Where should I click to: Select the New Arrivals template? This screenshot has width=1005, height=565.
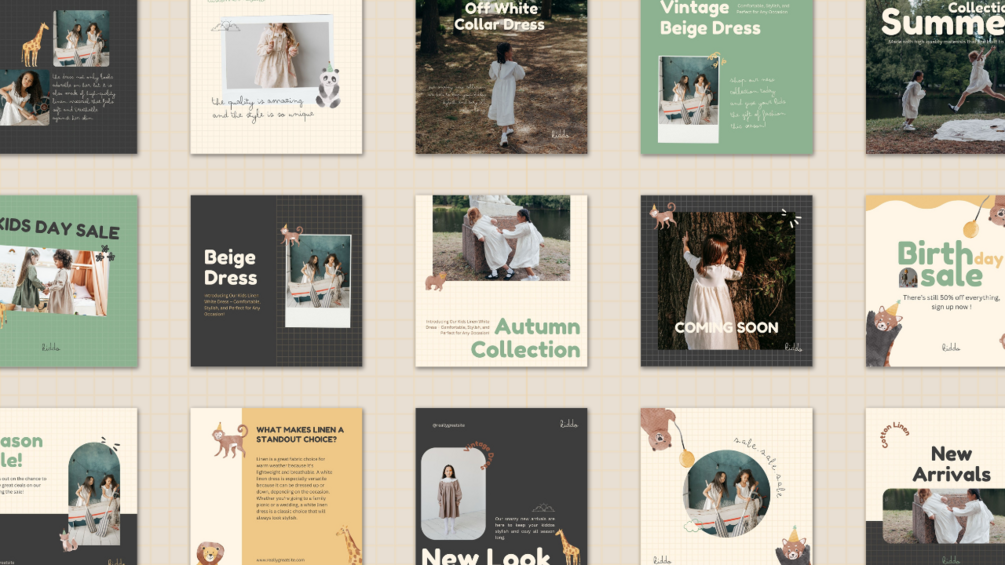[x=935, y=486]
